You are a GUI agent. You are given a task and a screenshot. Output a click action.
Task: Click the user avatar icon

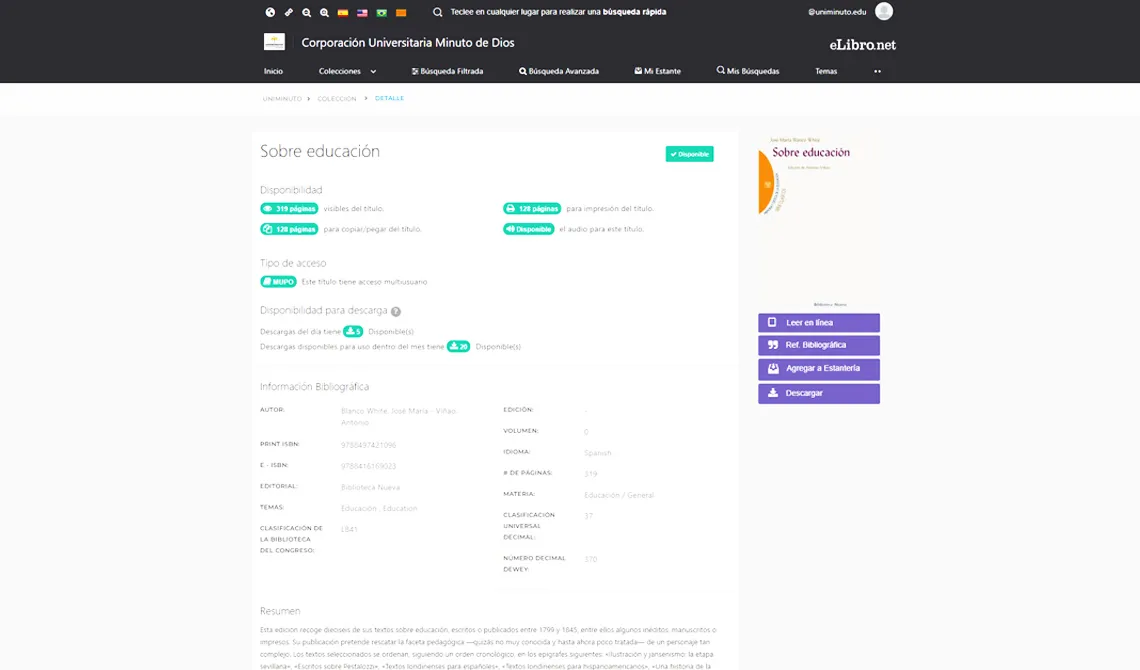[x=883, y=11]
